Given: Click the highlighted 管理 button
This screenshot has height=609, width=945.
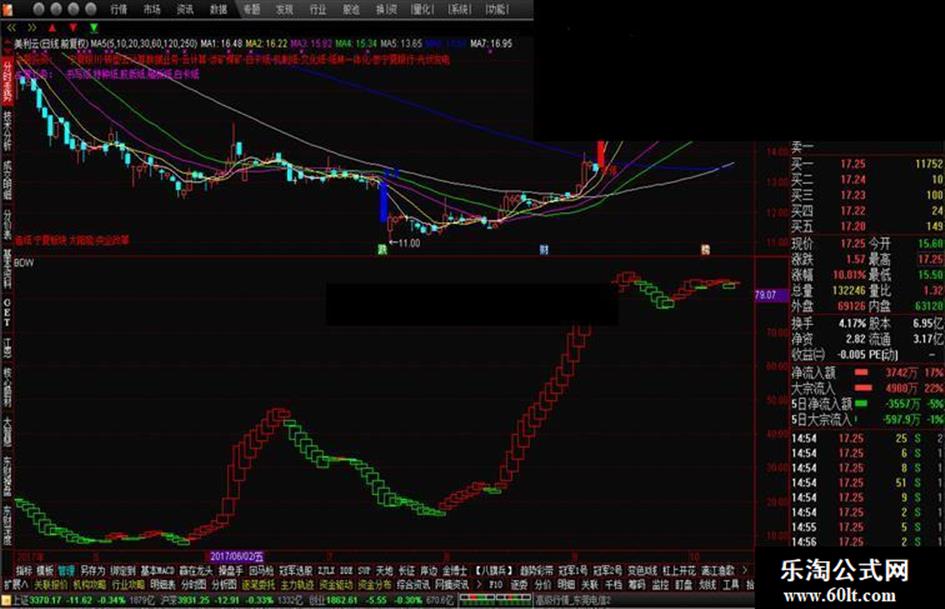Looking at the screenshot, I should click(x=66, y=570).
